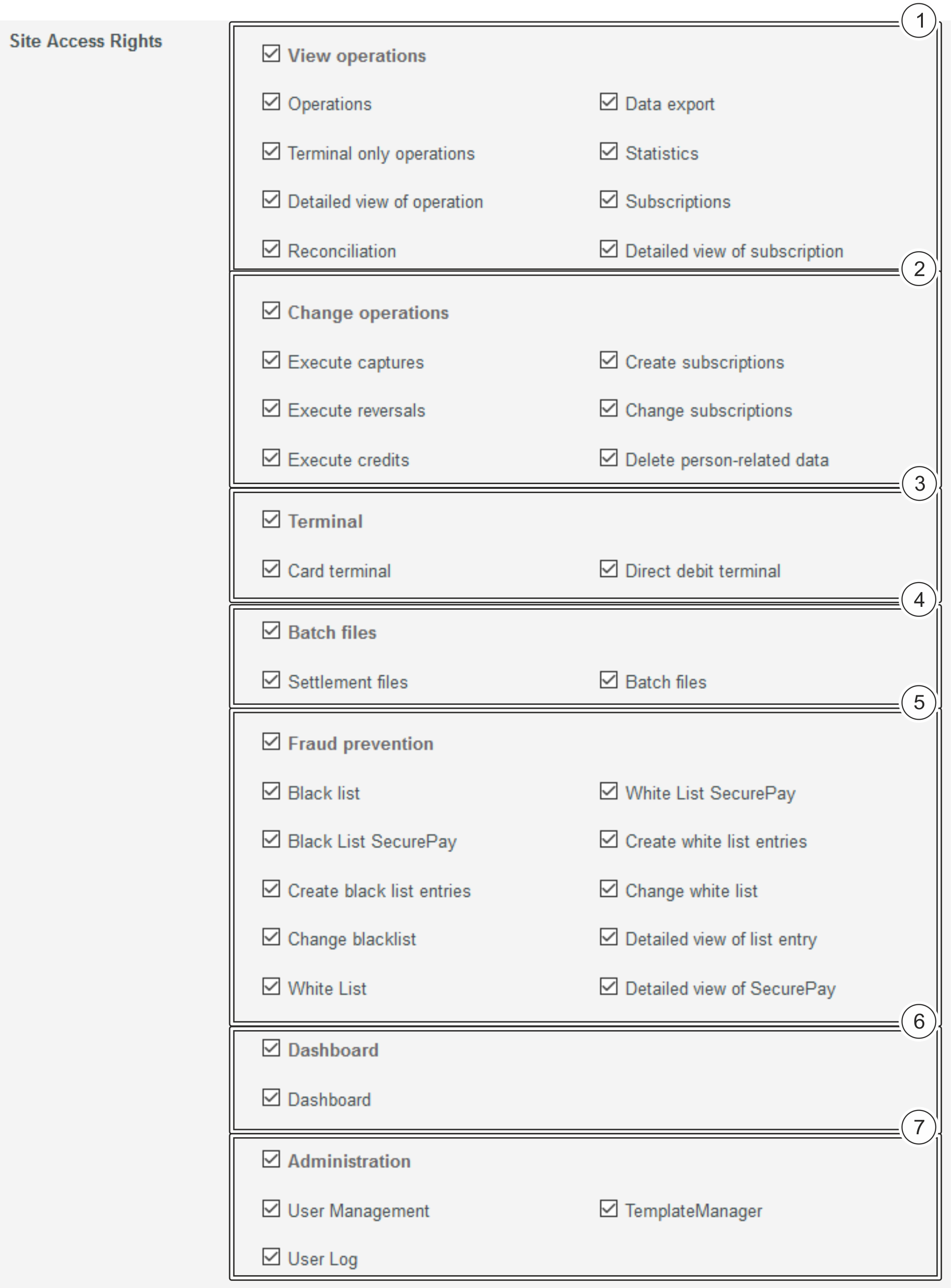Screen dimensions: 951x1288
Task: Uncheck the Administration group checkbox
Action: [270, 1159]
